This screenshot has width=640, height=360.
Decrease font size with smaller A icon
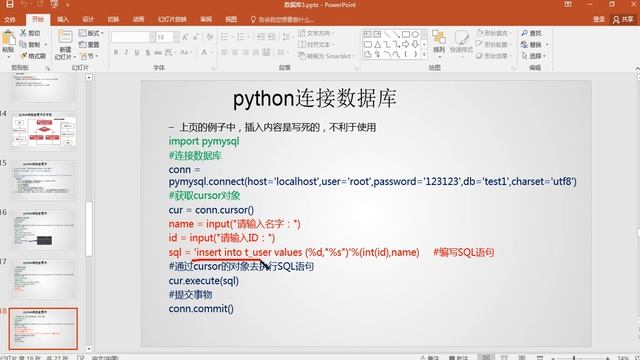[196, 37]
